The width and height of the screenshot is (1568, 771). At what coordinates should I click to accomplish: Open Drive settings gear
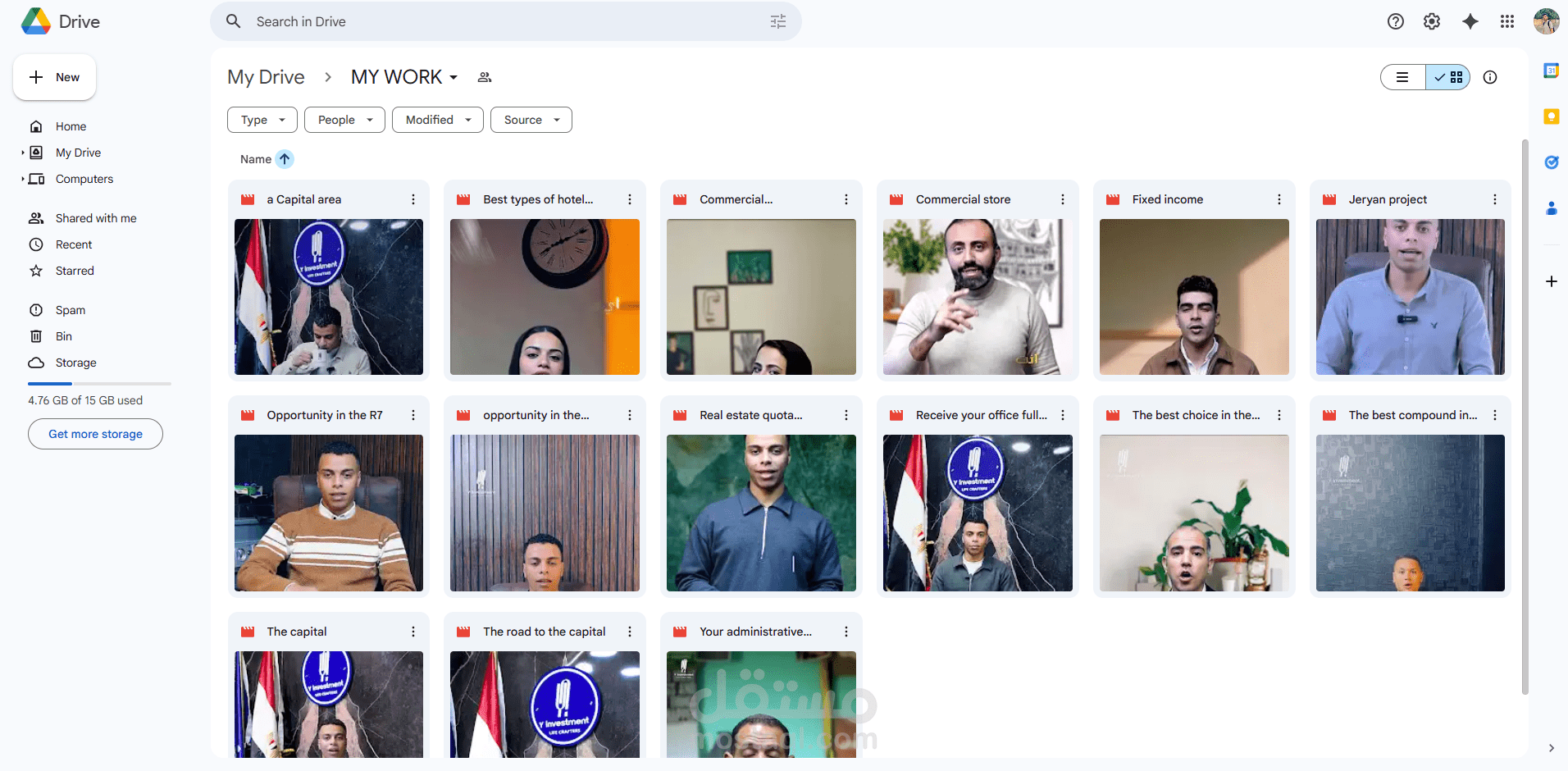(1432, 21)
